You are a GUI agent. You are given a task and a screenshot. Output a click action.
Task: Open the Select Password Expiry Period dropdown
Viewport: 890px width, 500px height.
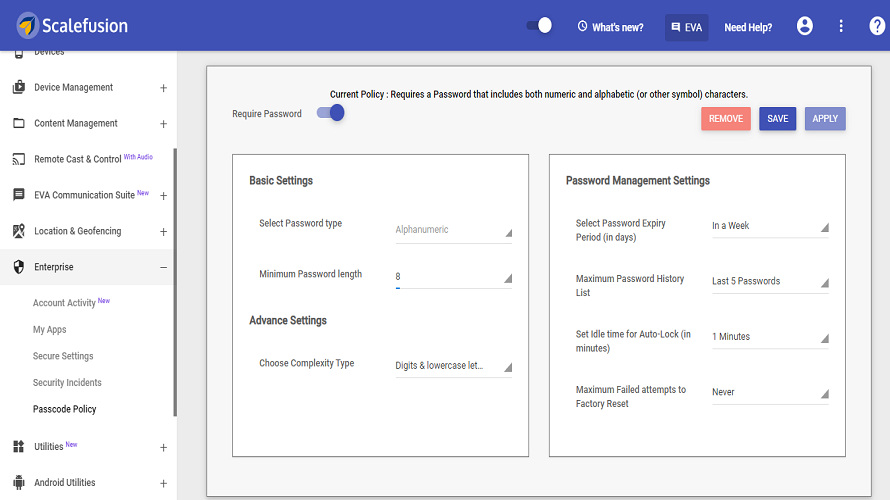point(770,226)
